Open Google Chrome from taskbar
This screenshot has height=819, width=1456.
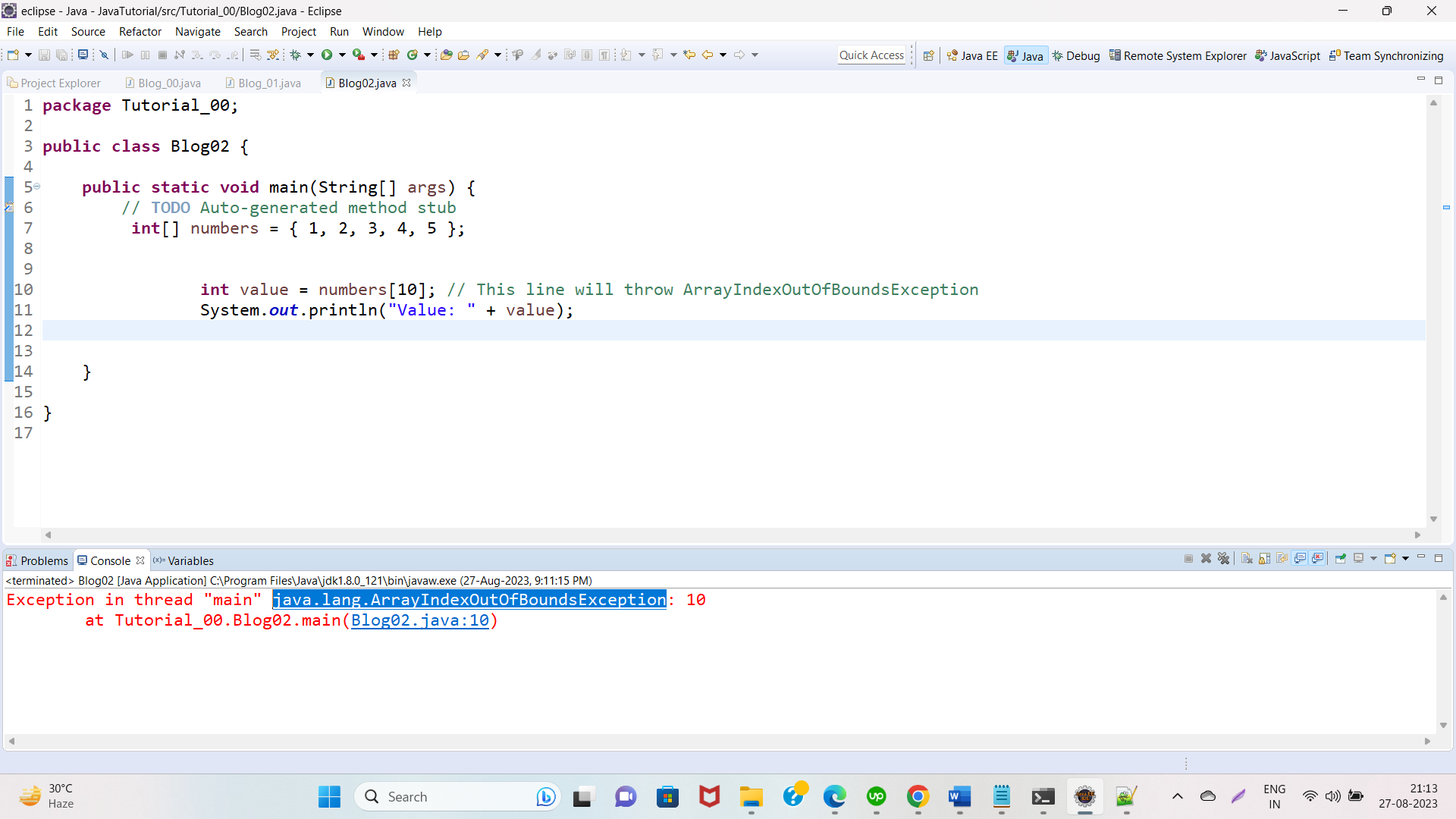918,796
